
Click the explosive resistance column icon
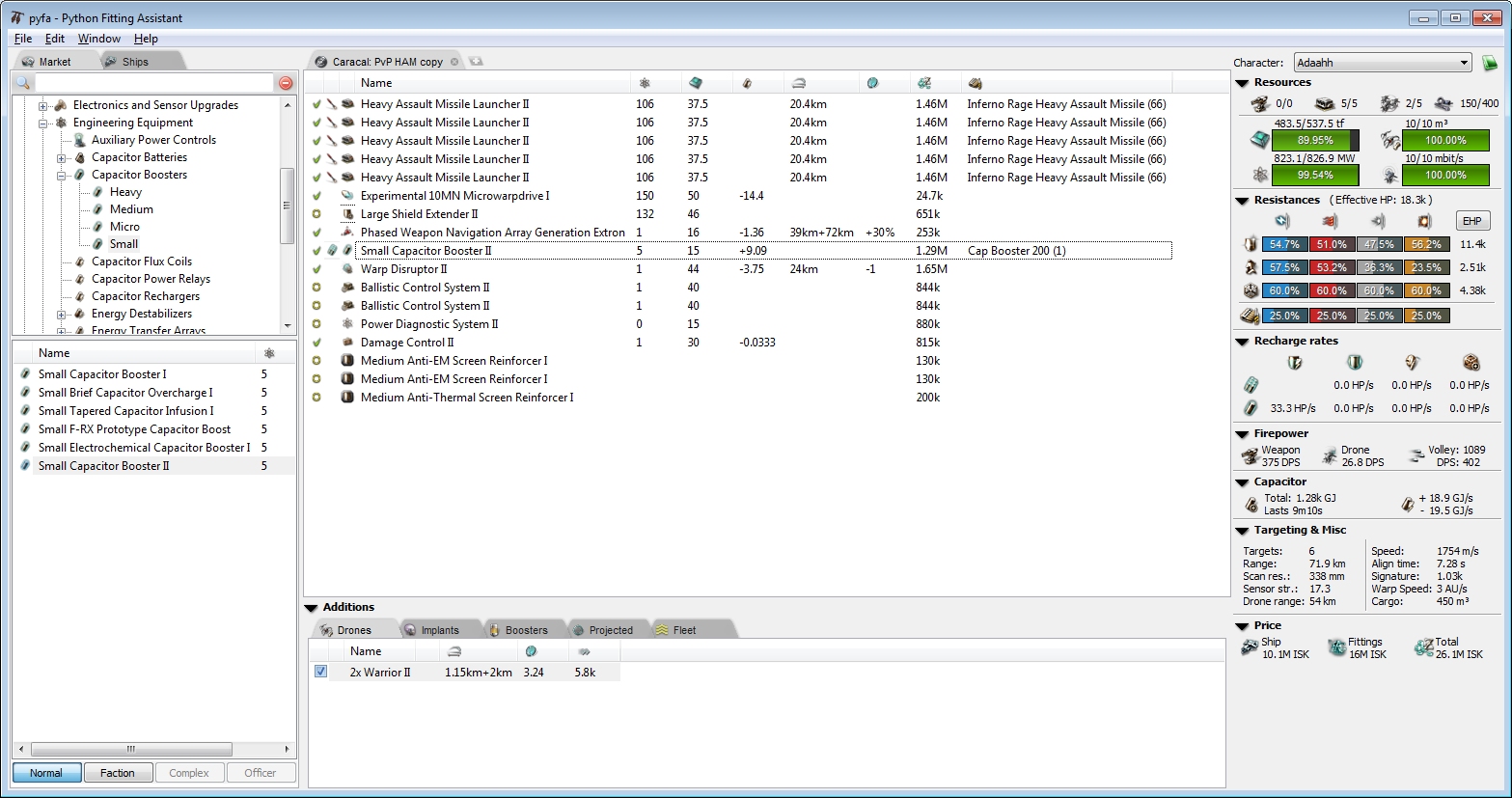pyautogui.click(x=1424, y=221)
